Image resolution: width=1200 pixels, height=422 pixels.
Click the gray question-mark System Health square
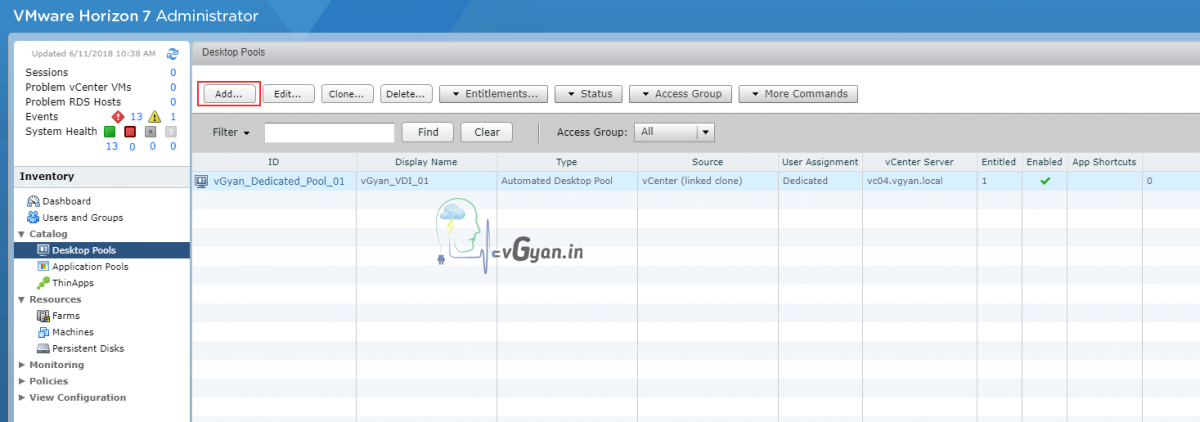point(170,131)
